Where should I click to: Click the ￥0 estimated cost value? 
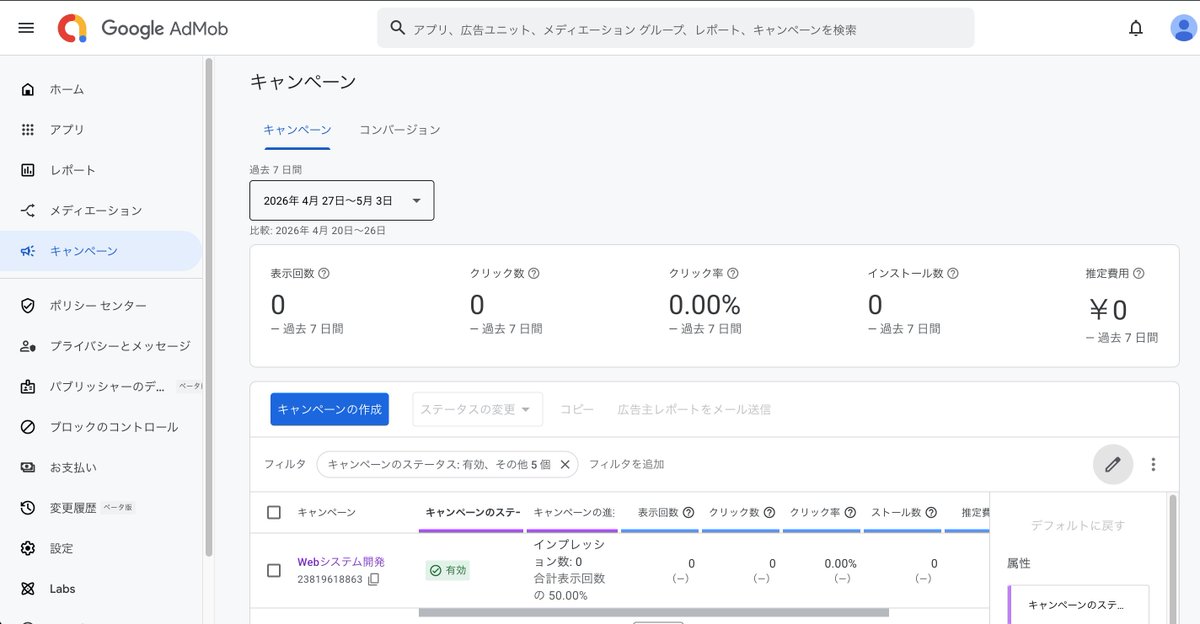pyautogui.click(x=1106, y=310)
